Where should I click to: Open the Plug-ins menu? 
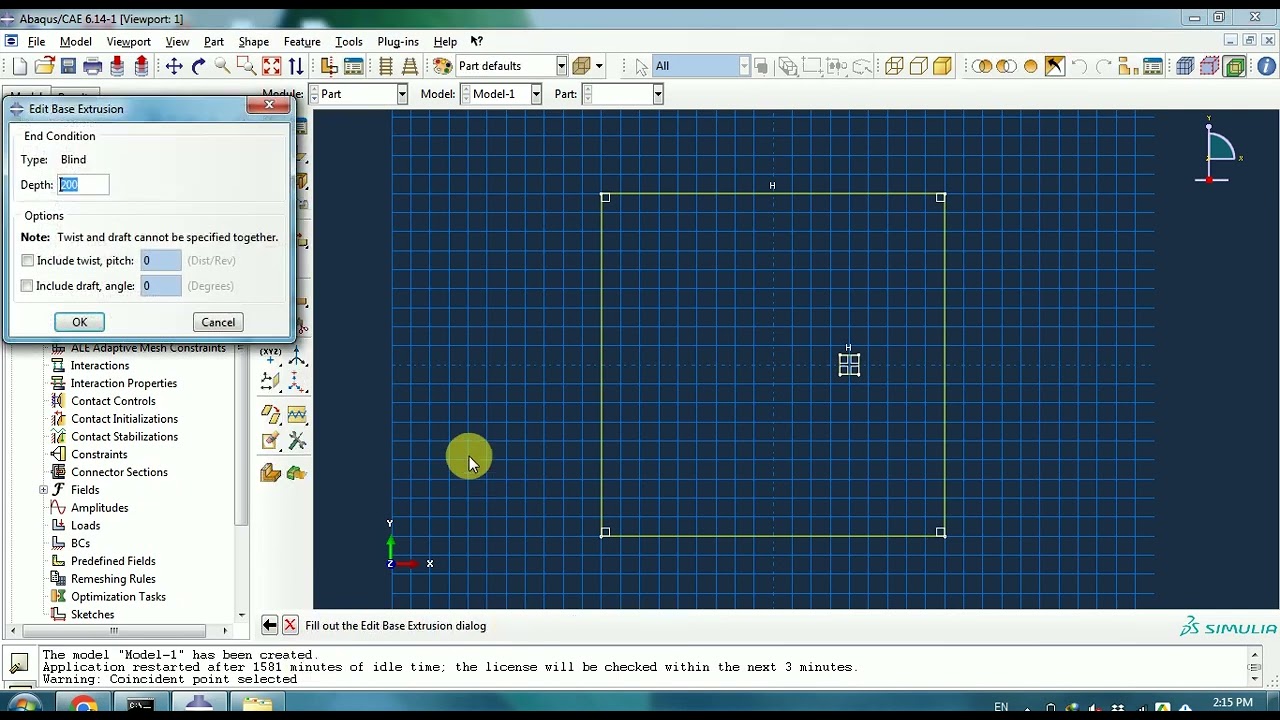tap(398, 42)
